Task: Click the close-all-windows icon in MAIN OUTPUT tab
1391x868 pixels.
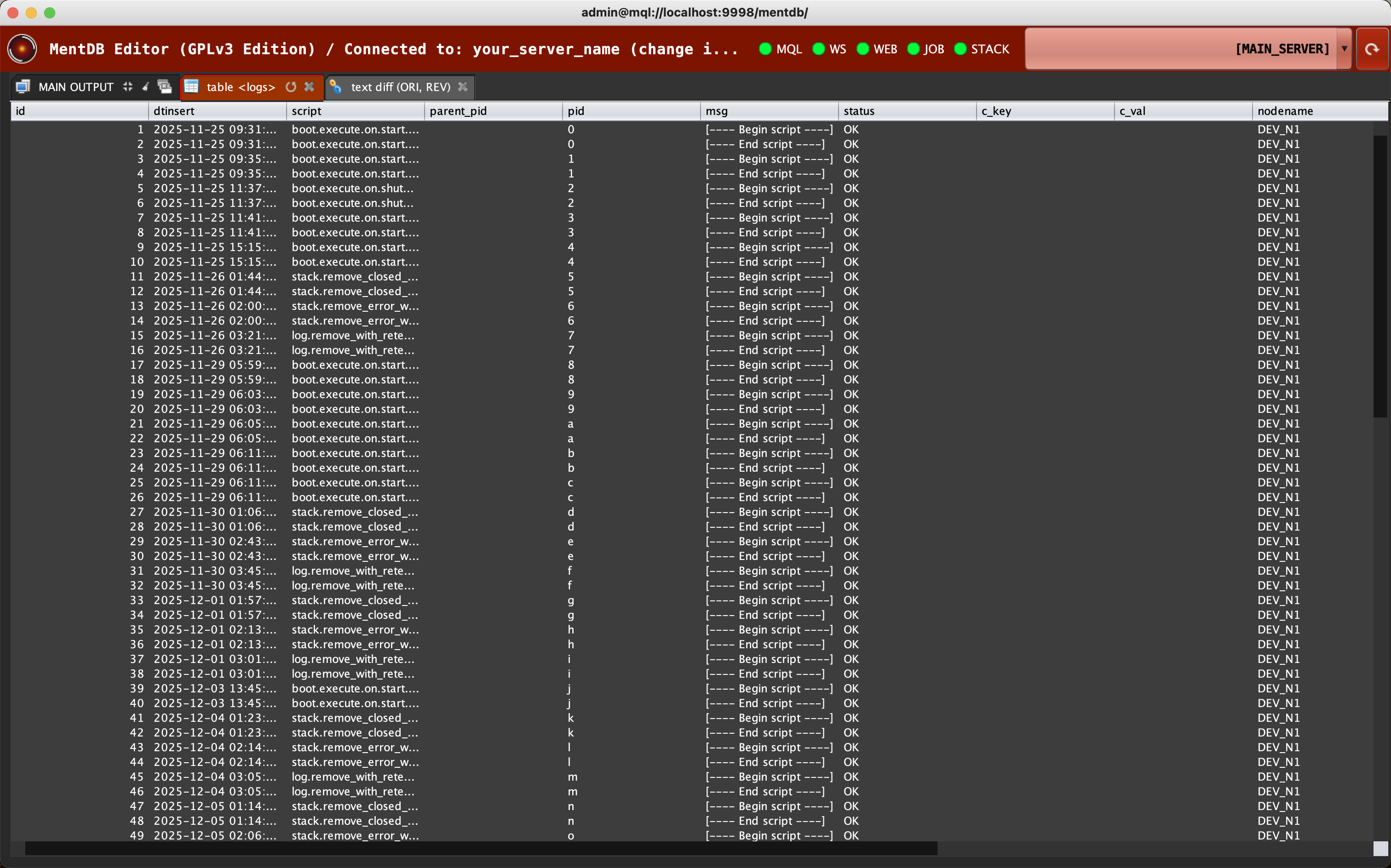Action: tap(165, 87)
